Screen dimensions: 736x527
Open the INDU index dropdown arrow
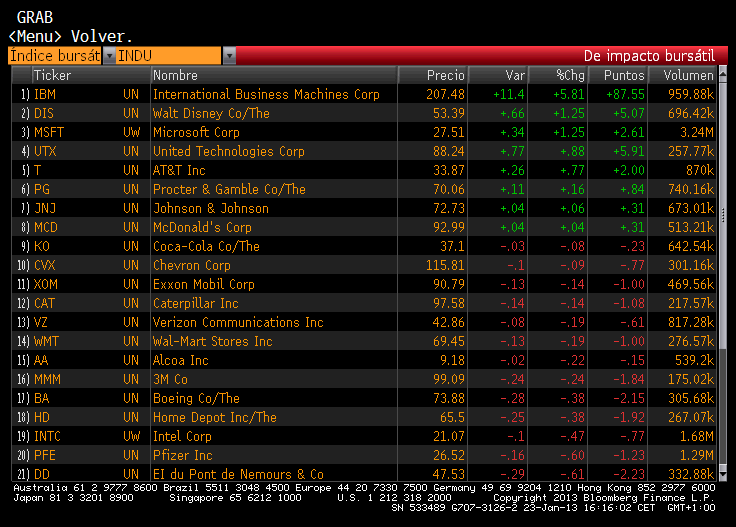point(229,56)
